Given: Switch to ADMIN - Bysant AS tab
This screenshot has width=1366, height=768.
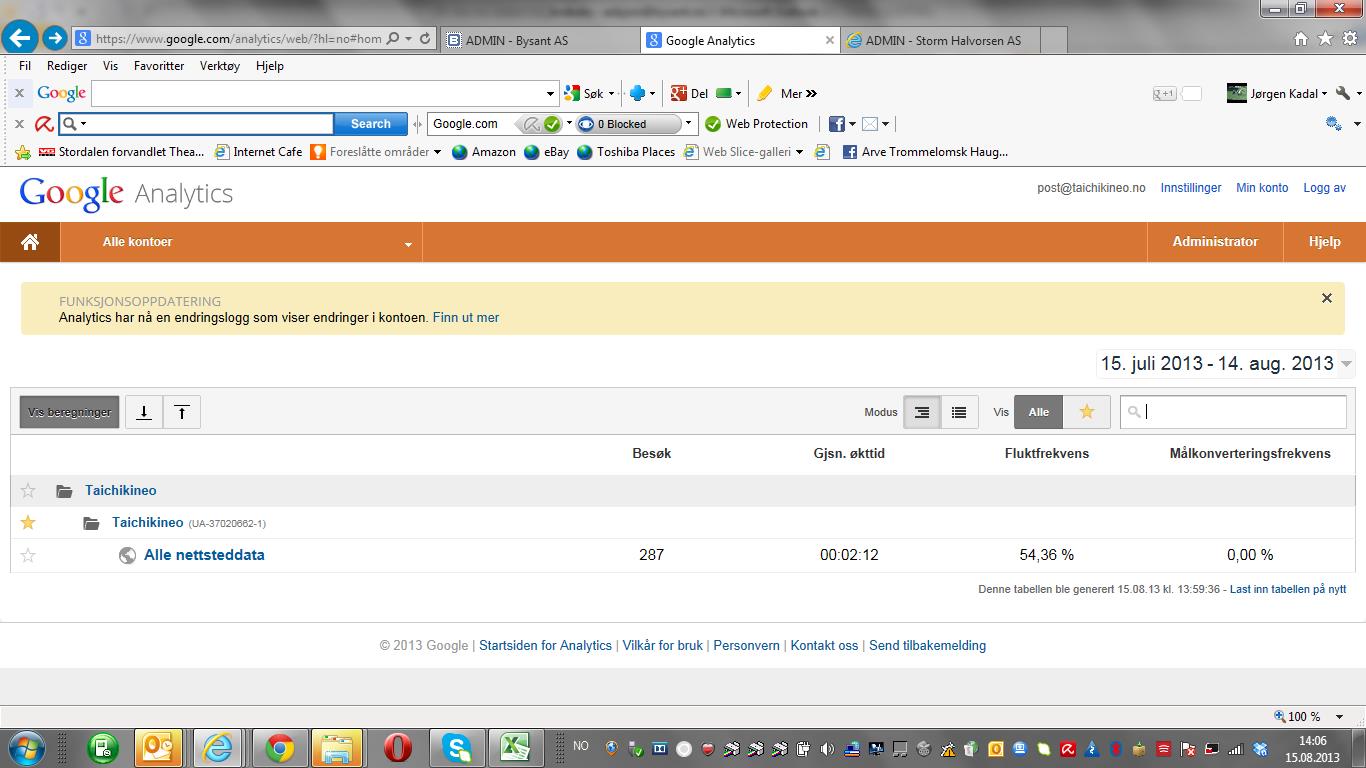Looking at the screenshot, I should (x=540, y=41).
